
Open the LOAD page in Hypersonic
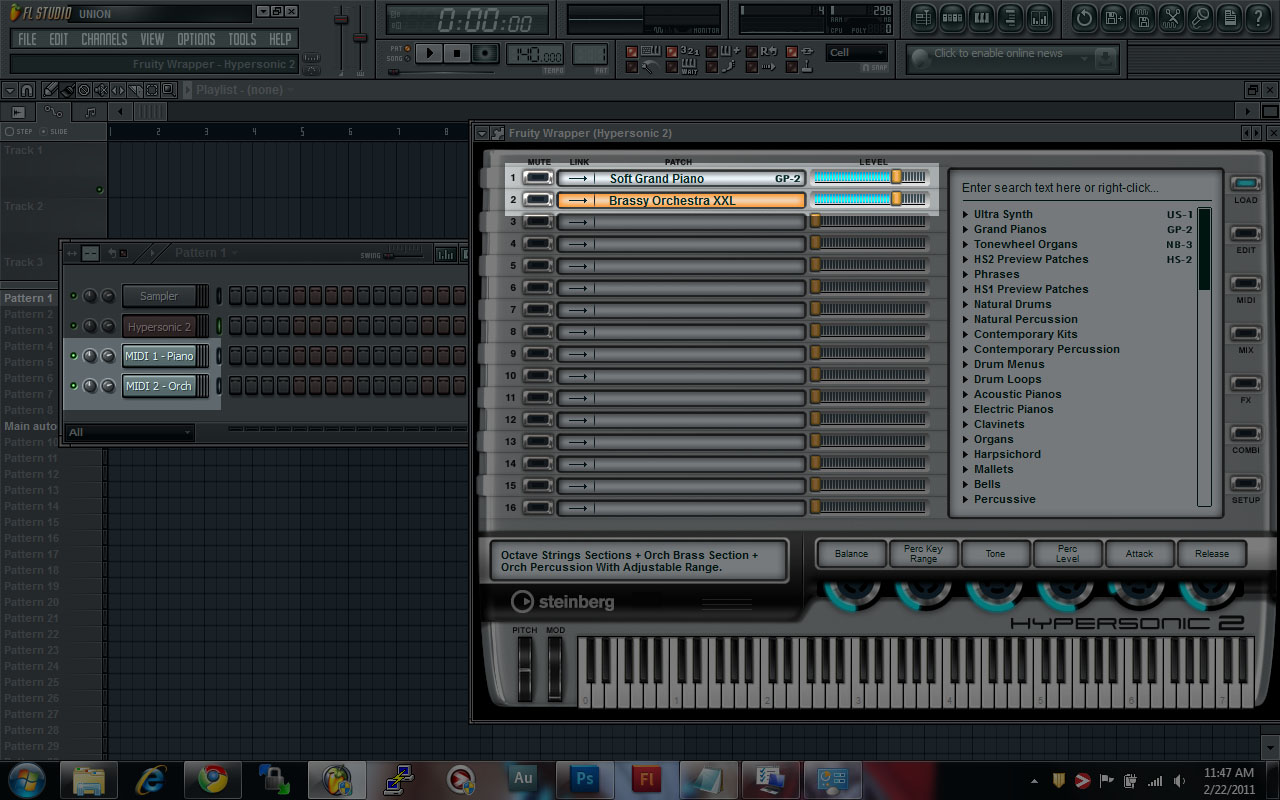[1246, 184]
